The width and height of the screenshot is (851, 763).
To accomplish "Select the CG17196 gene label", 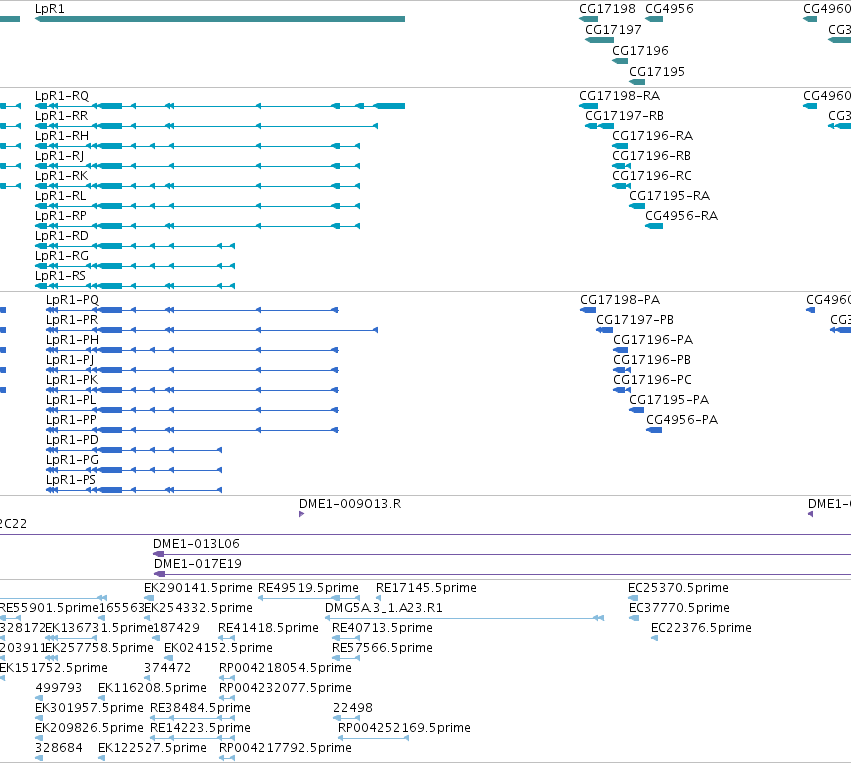I will (640, 50).
